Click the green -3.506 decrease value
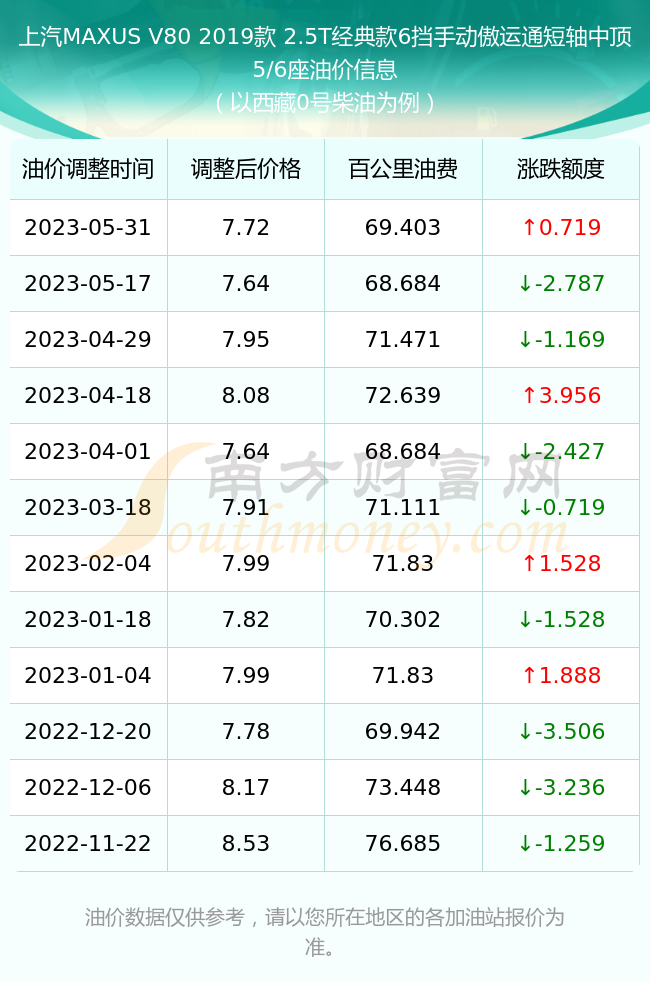The image size is (650, 1000). coord(561,732)
